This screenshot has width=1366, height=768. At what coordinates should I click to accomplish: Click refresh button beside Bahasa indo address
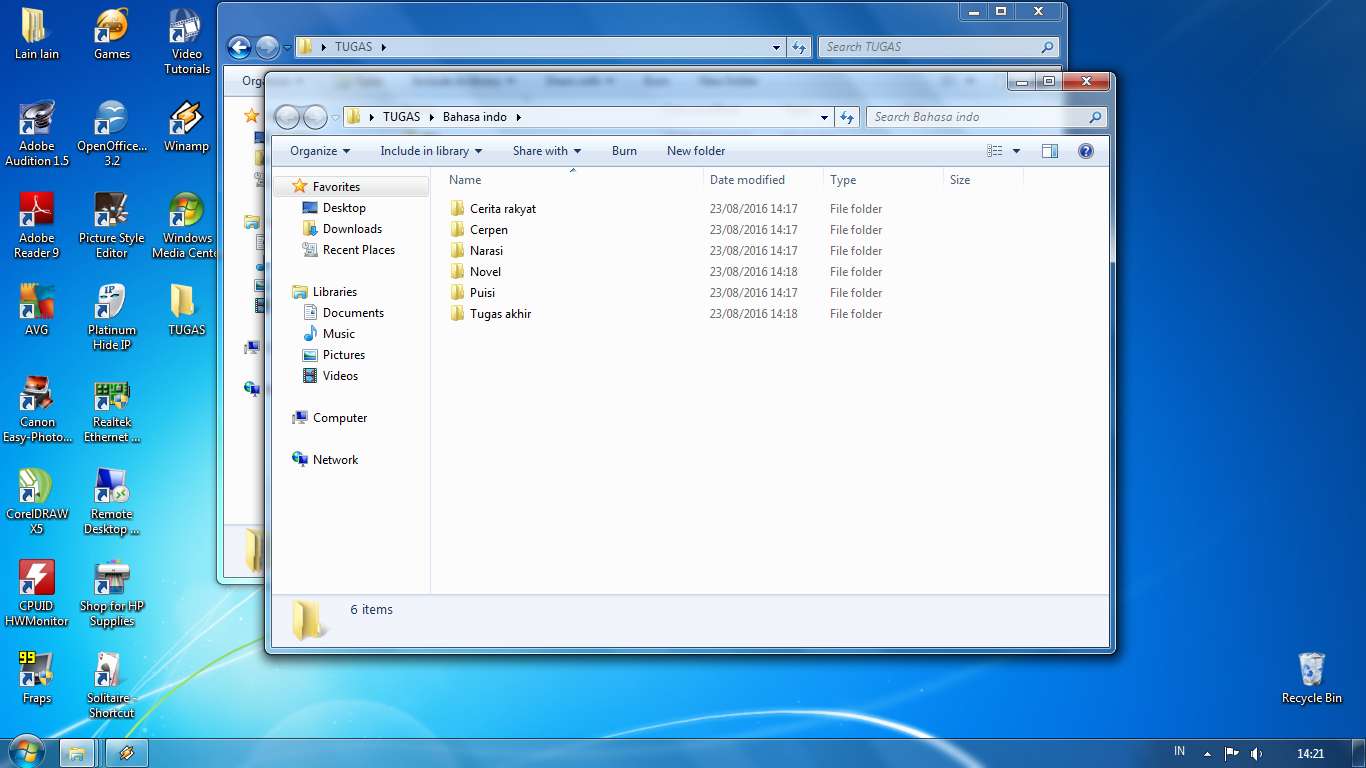pyautogui.click(x=847, y=117)
